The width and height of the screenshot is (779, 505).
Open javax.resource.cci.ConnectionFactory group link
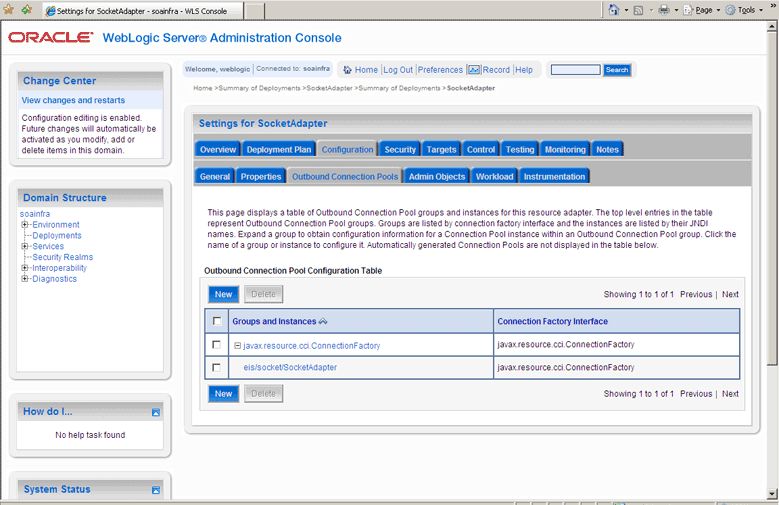[x=312, y=345]
